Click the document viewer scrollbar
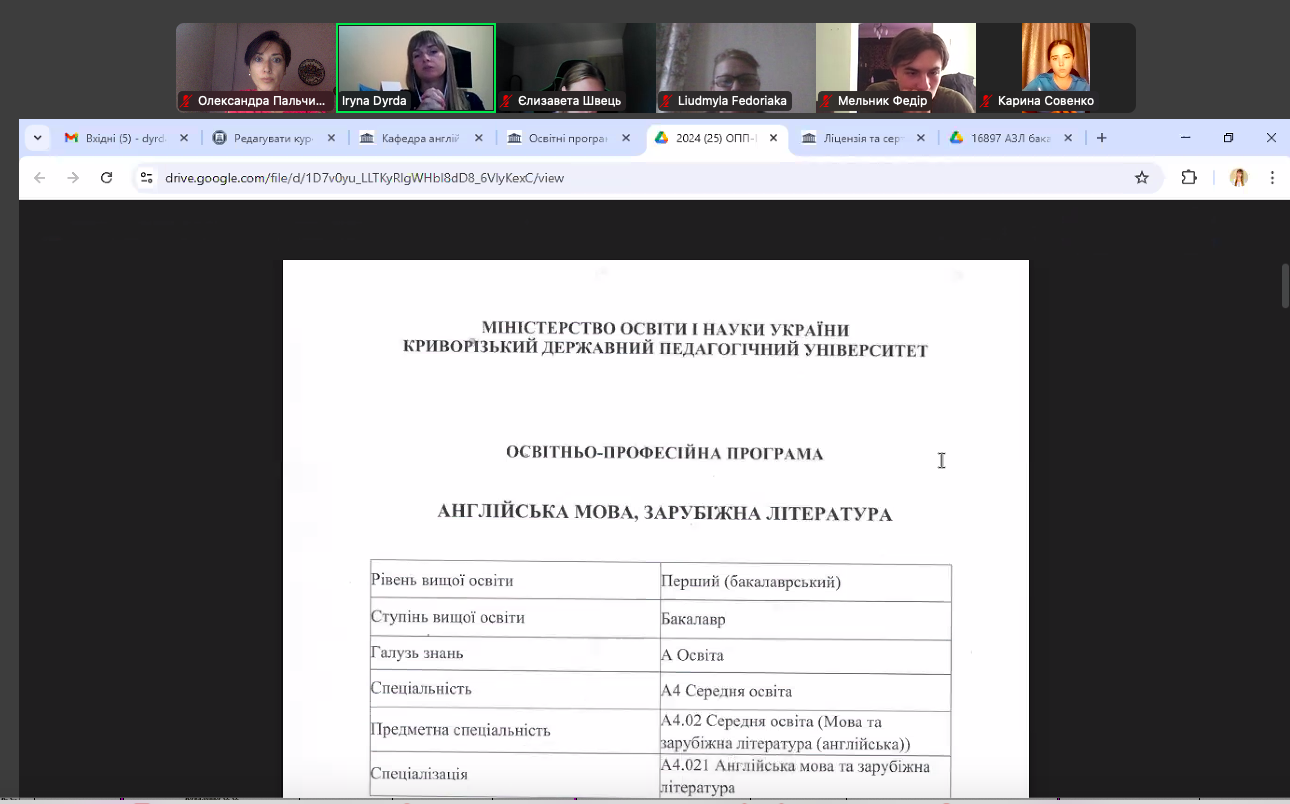 [1285, 286]
